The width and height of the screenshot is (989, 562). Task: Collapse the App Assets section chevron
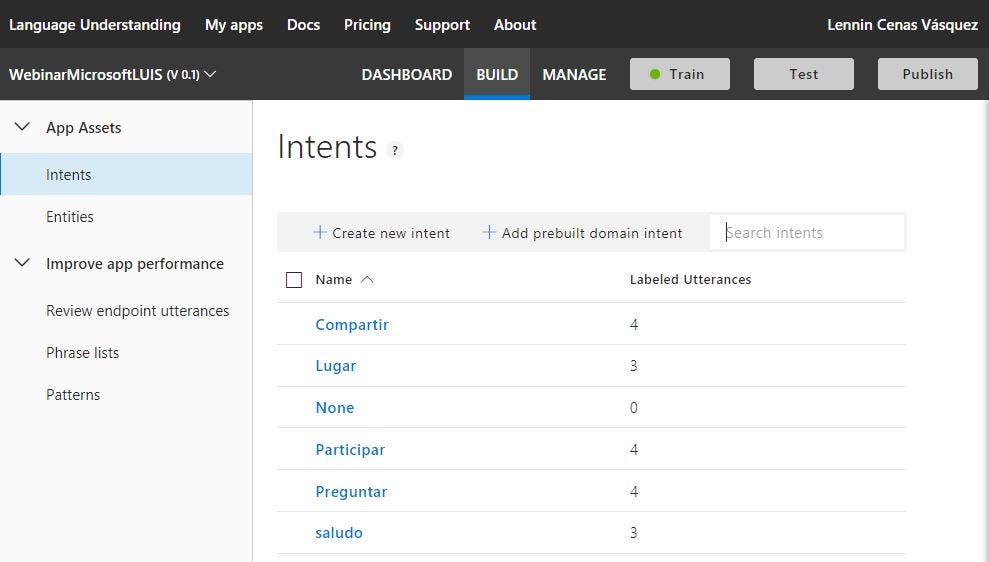(22, 127)
